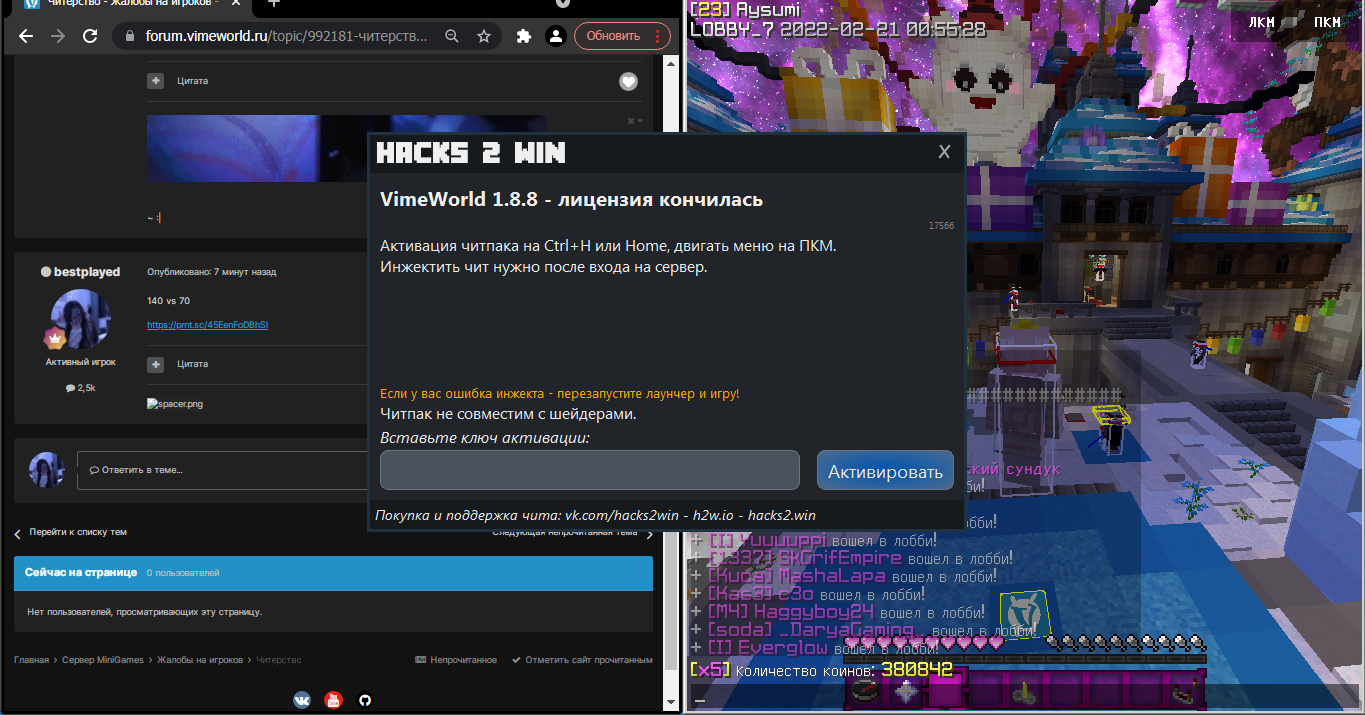The height and width of the screenshot is (715, 1365).
Task: Click Цитата on the top post
Action: [x=193, y=81]
